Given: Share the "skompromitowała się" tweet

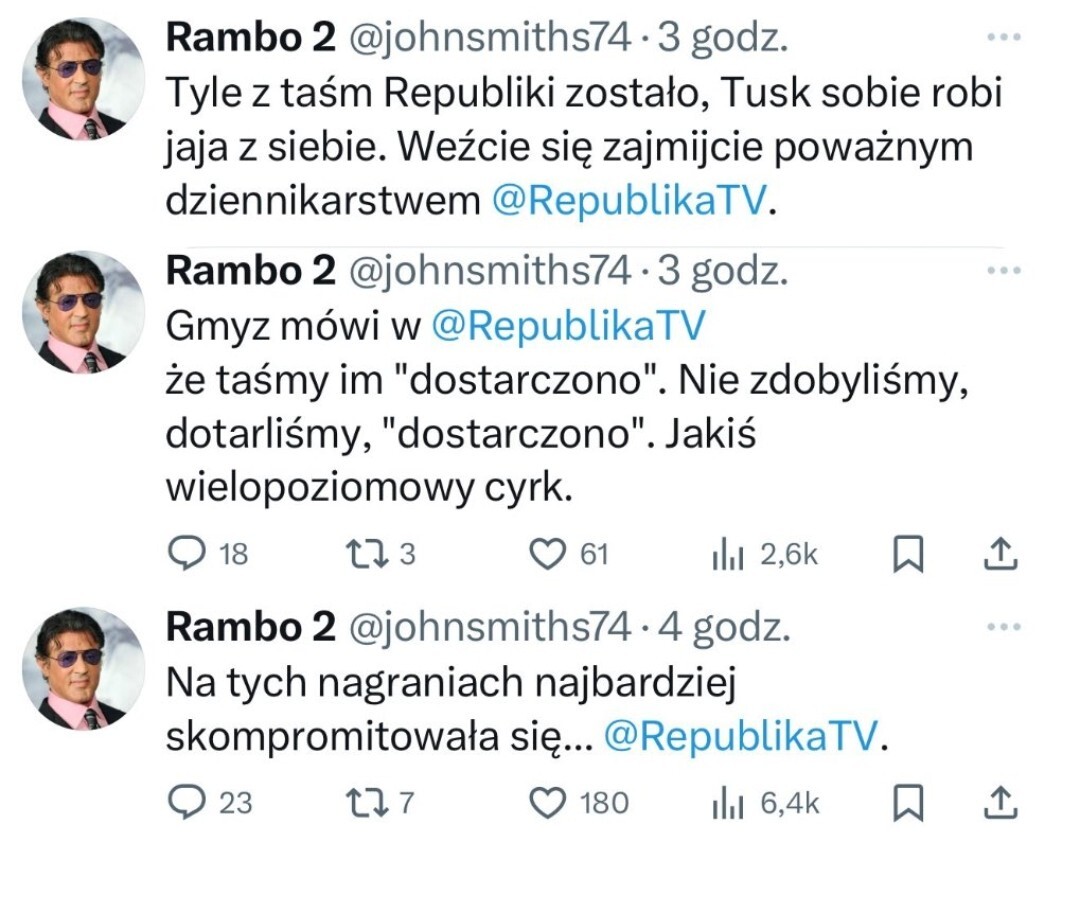Looking at the screenshot, I should pos(1002,802).
